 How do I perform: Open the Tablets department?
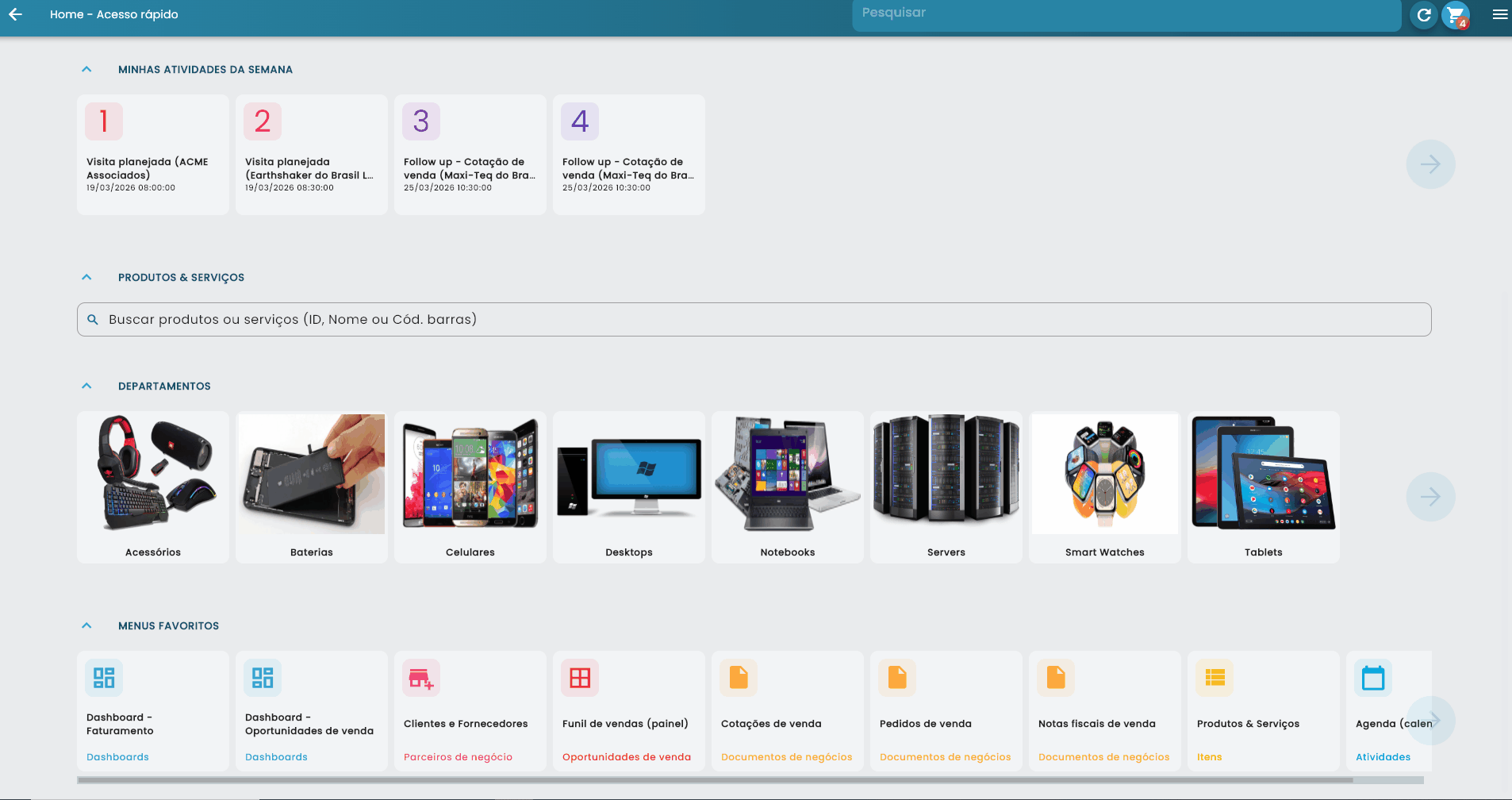1264,487
